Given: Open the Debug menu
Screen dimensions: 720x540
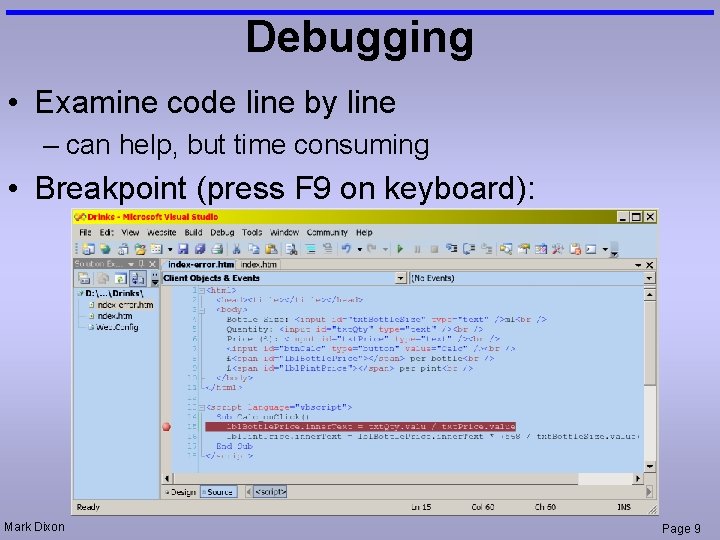Looking at the screenshot, I should (222, 232).
